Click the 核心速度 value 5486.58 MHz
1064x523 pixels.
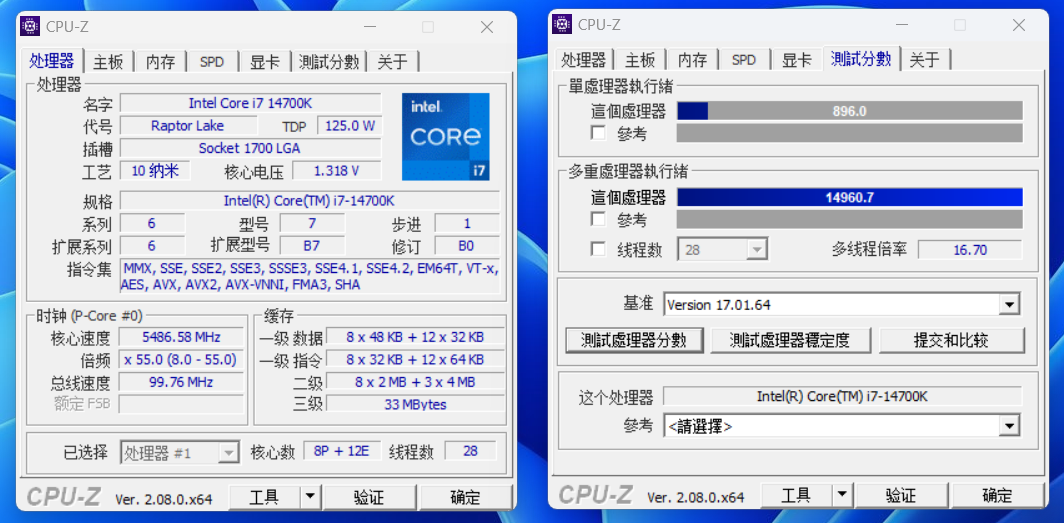(181, 336)
